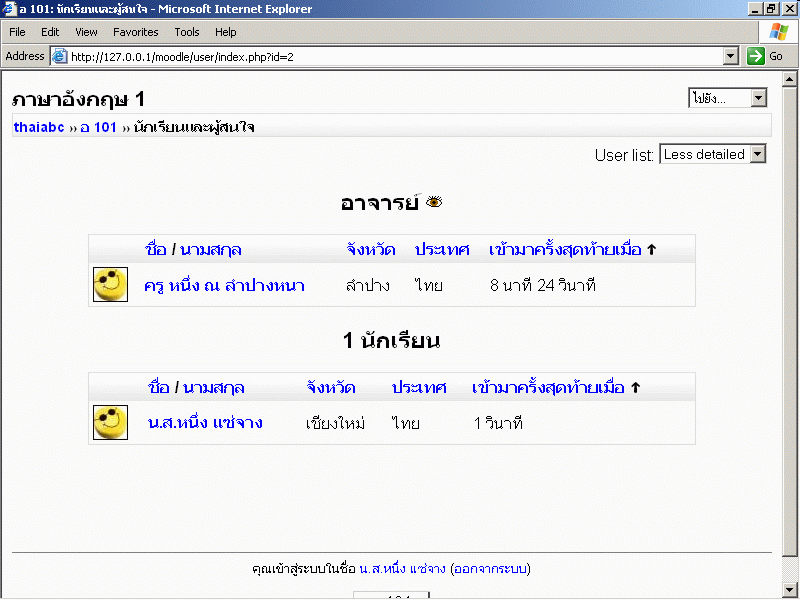
Task: Click the Windows flag logo in menu bar
Action: tap(778, 32)
